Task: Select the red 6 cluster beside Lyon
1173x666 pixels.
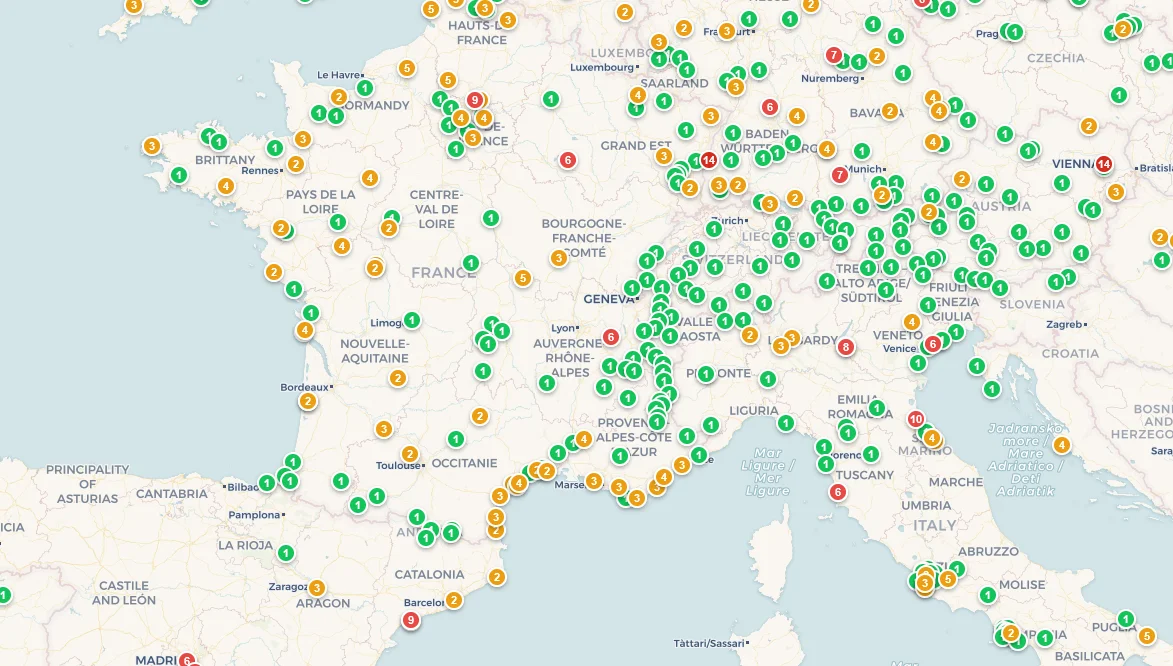Action: [610, 337]
